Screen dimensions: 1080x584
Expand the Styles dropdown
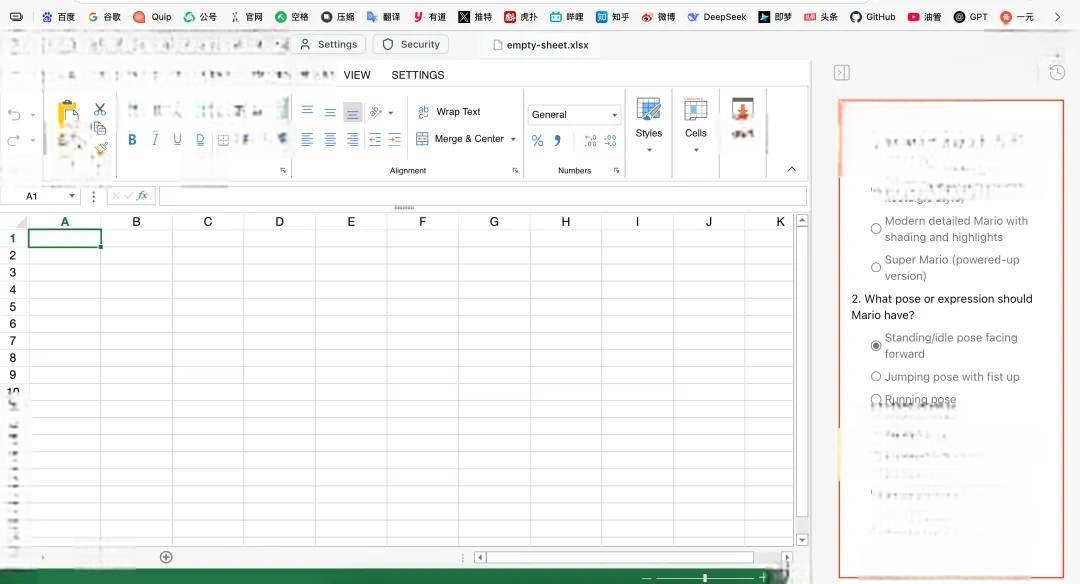click(649, 149)
